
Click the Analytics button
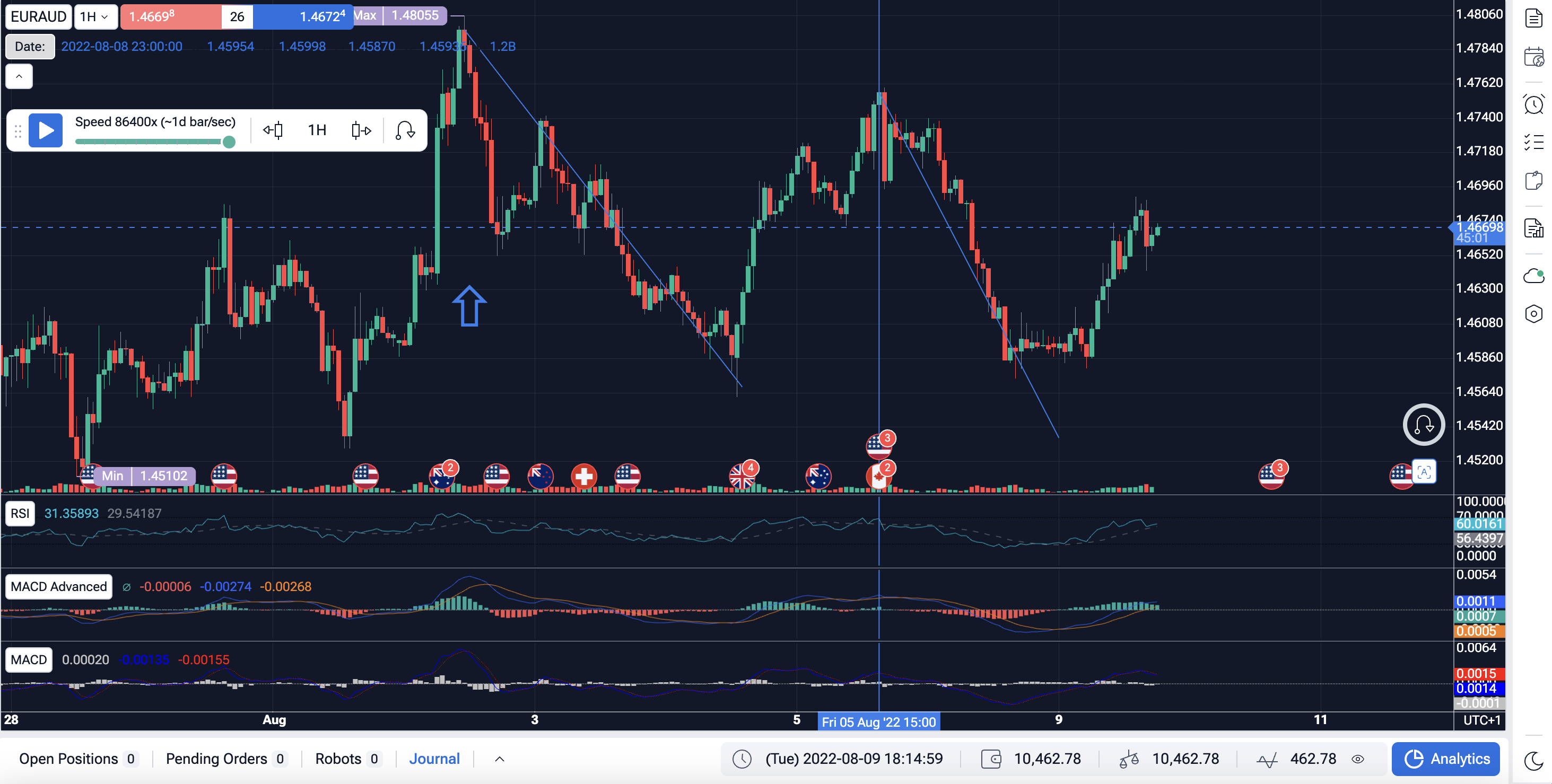point(1446,759)
